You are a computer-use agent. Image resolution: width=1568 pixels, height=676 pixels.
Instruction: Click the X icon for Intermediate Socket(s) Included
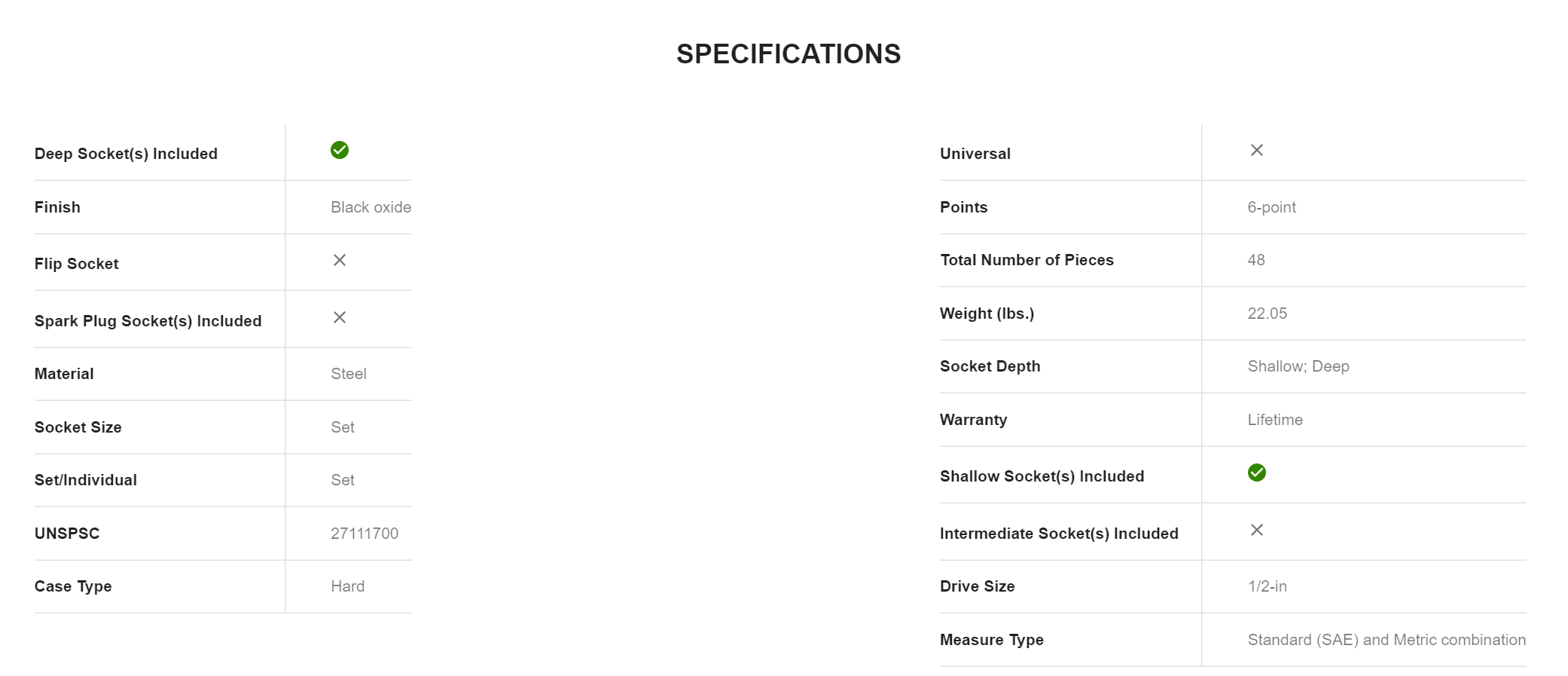click(x=1256, y=530)
